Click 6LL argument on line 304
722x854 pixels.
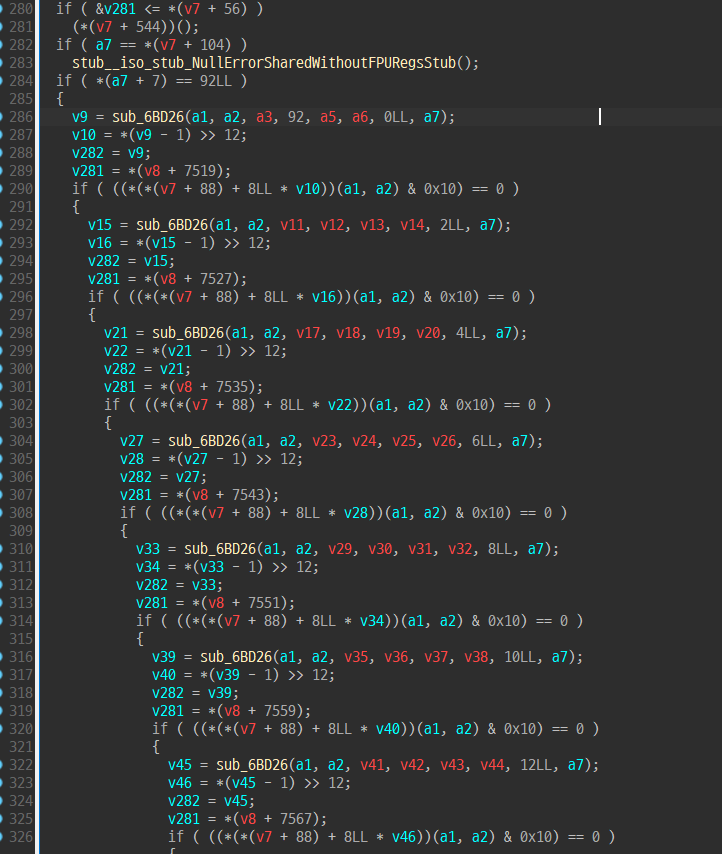484,440
